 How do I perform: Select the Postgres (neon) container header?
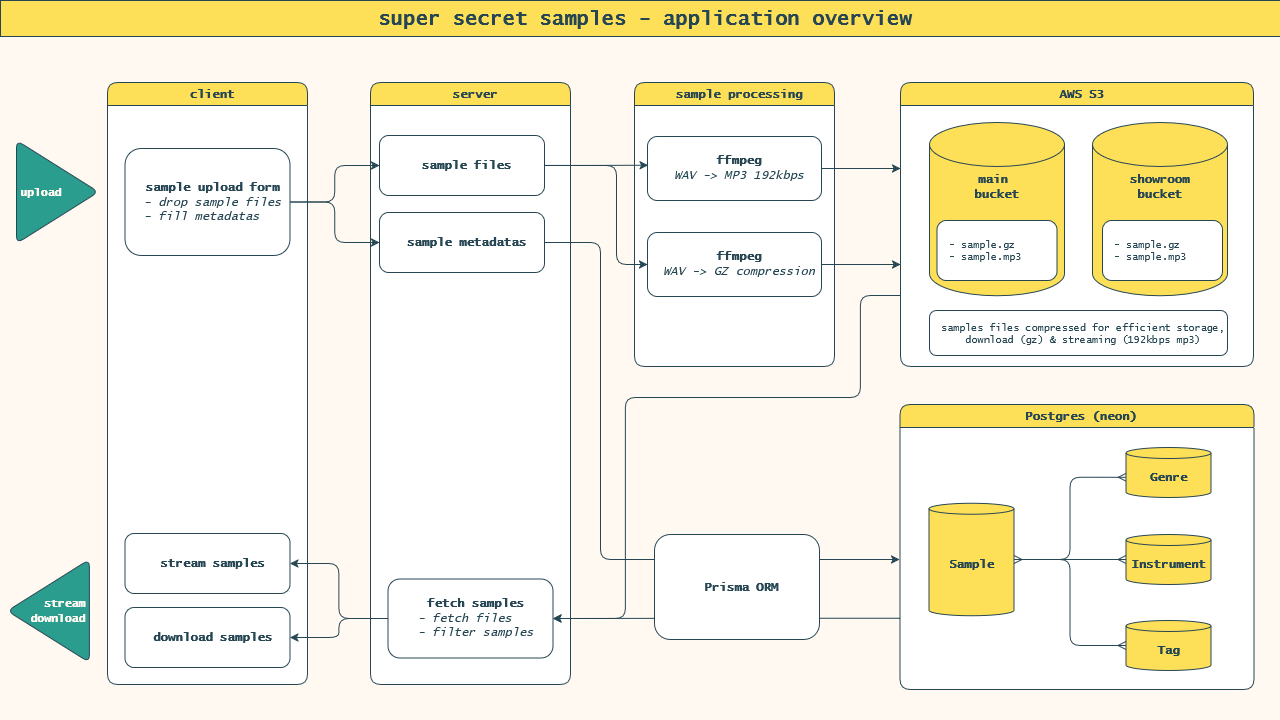pyautogui.click(x=1077, y=416)
